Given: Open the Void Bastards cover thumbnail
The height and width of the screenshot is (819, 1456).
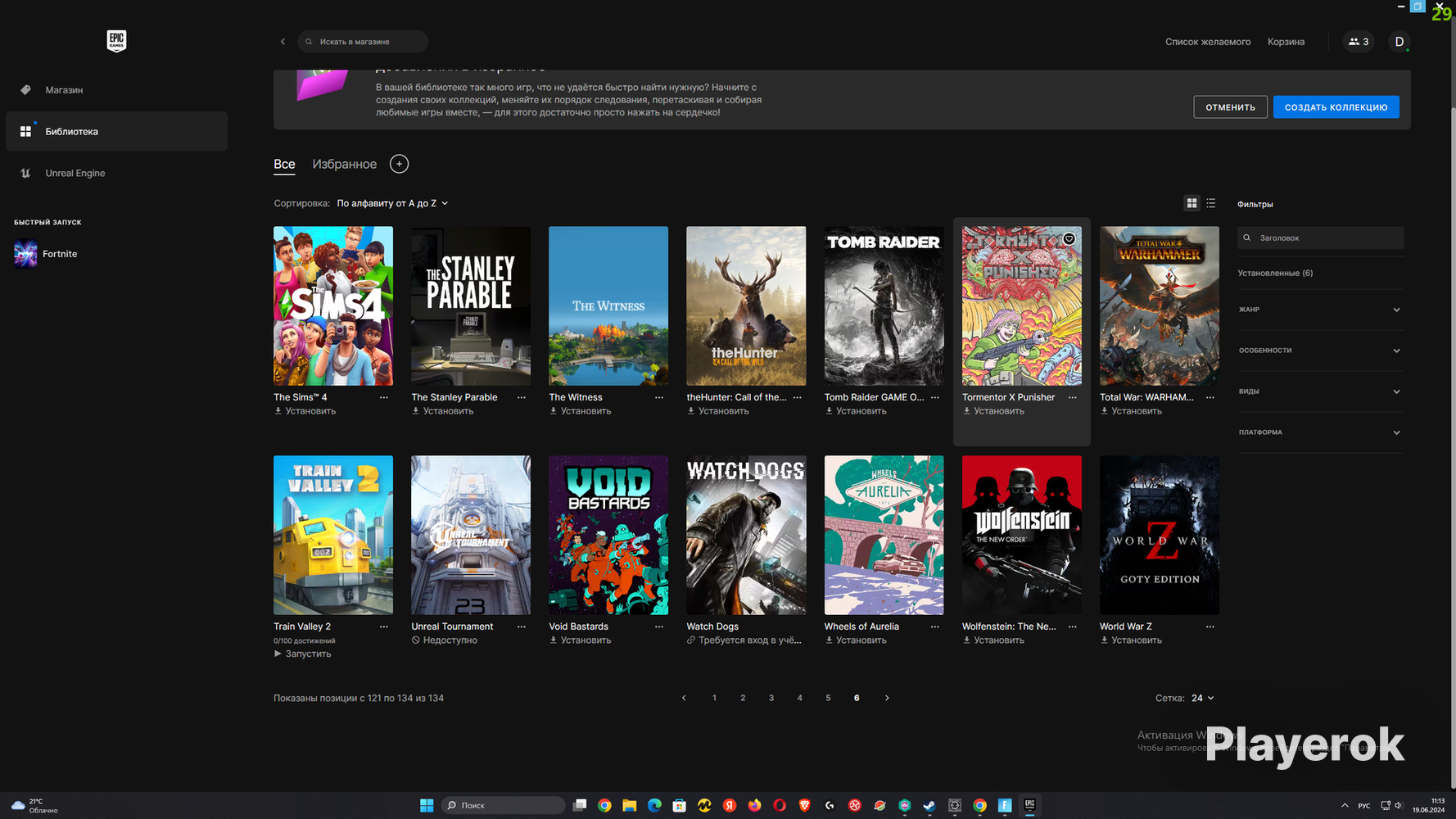Looking at the screenshot, I should (608, 535).
